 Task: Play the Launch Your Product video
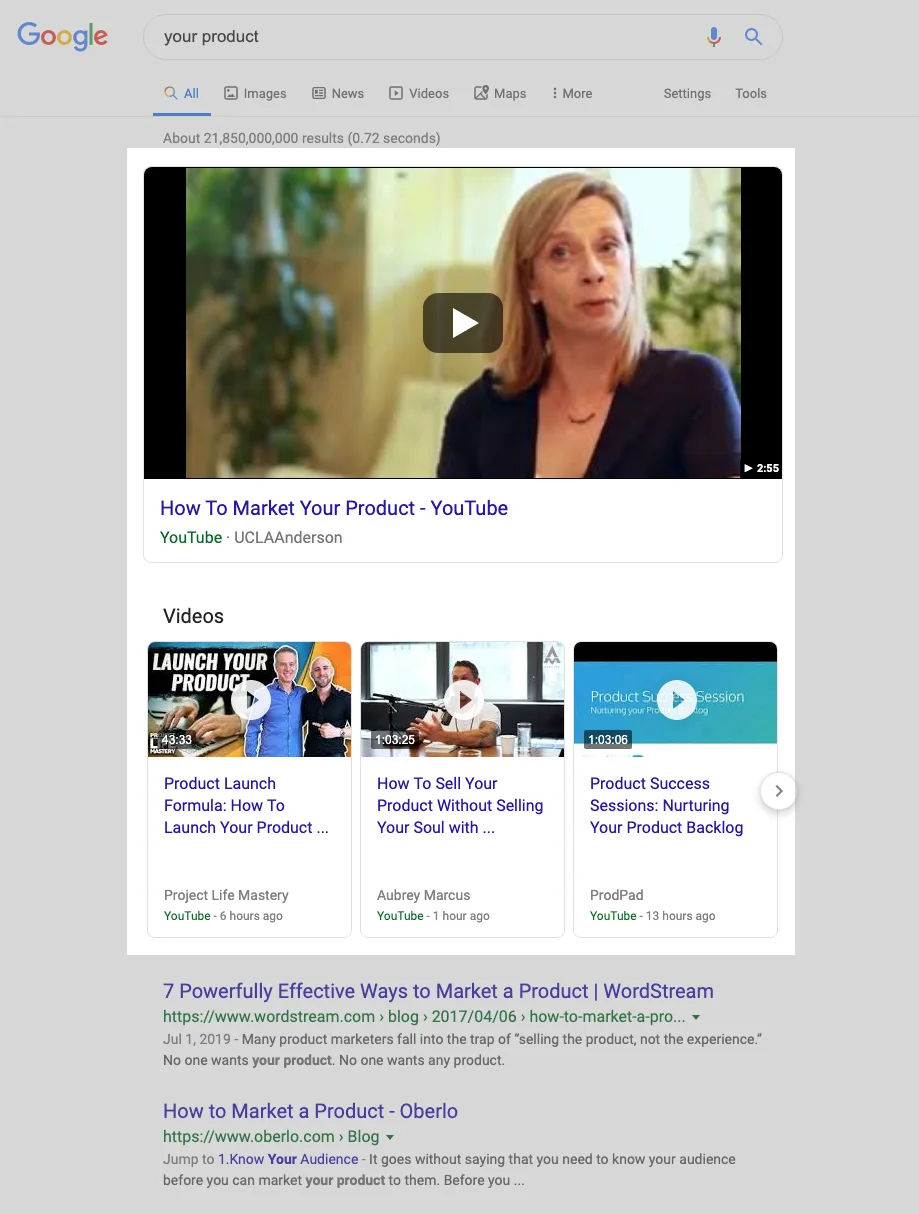[251, 700]
